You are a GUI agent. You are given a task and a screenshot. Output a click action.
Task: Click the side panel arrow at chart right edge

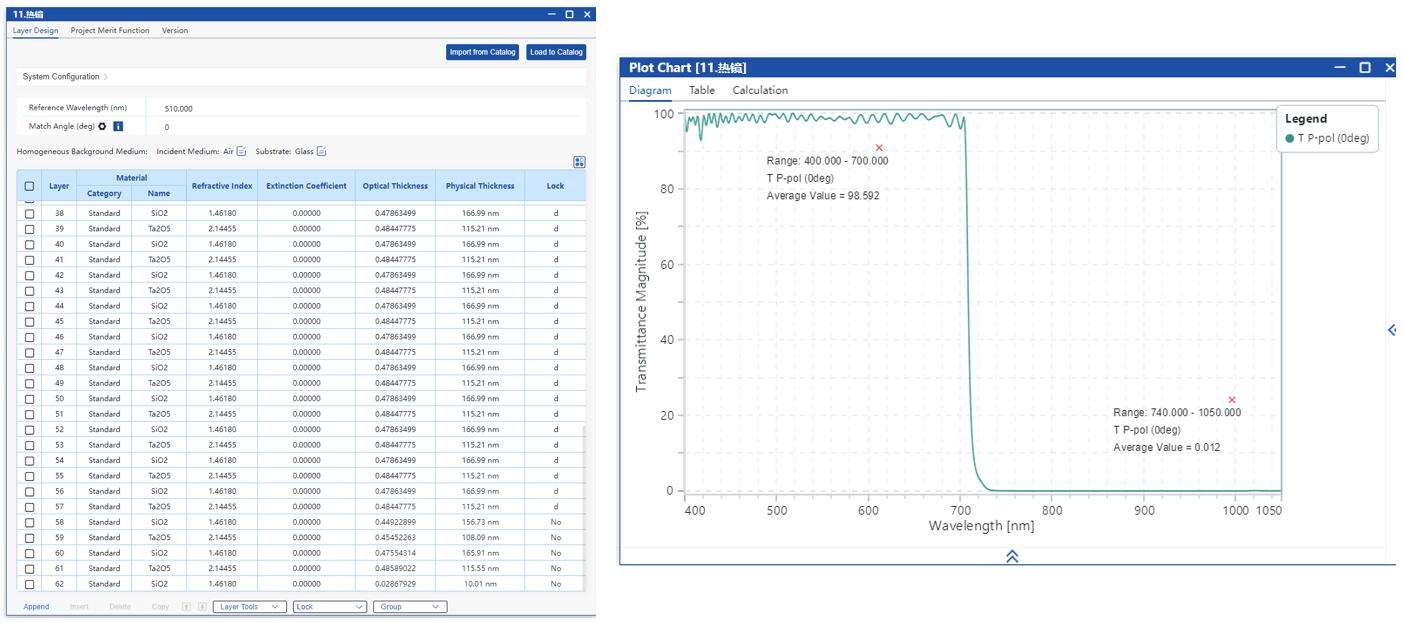(1391, 330)
